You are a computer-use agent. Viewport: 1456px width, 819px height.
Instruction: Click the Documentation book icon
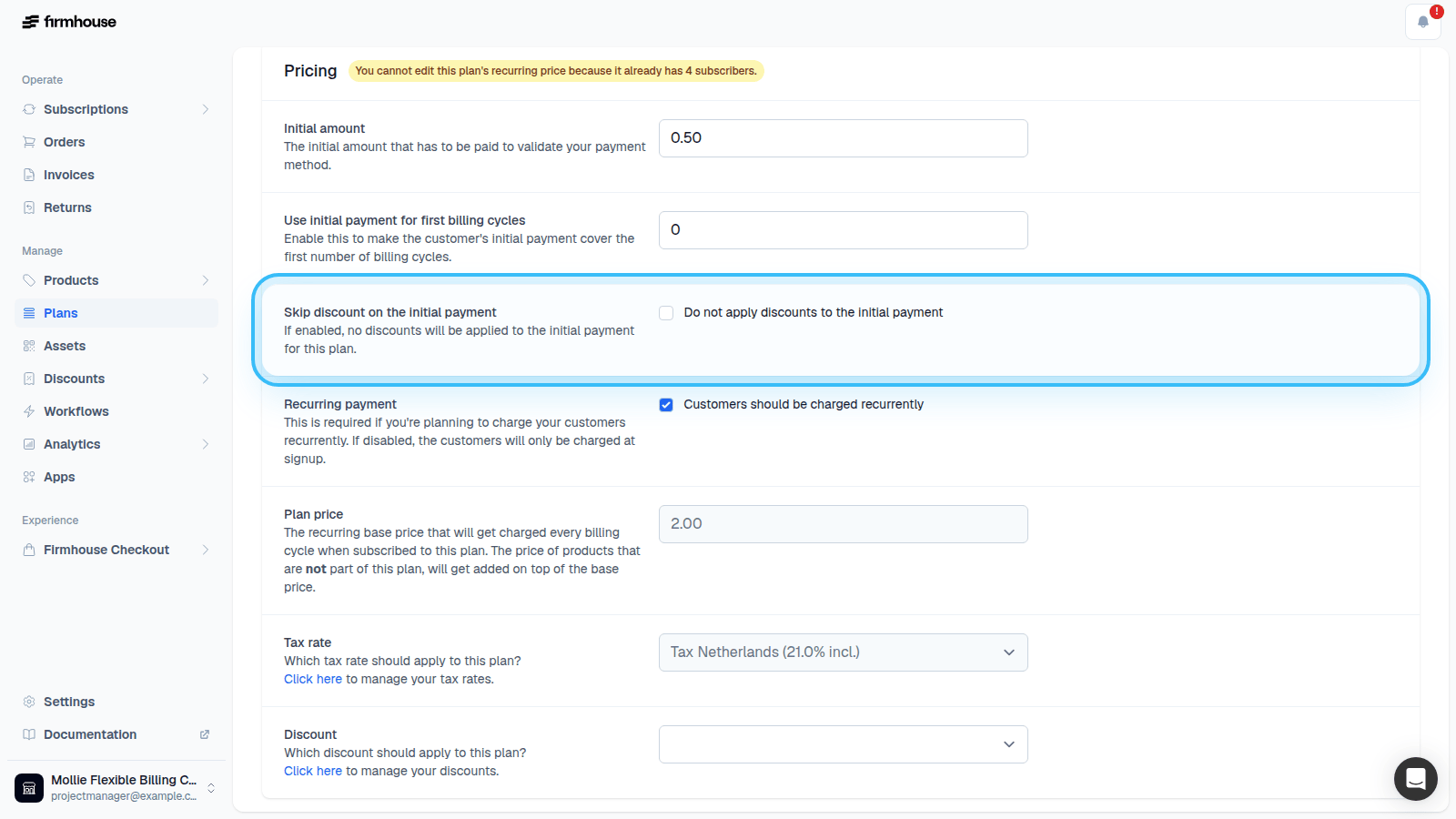(x=29, y=734)
